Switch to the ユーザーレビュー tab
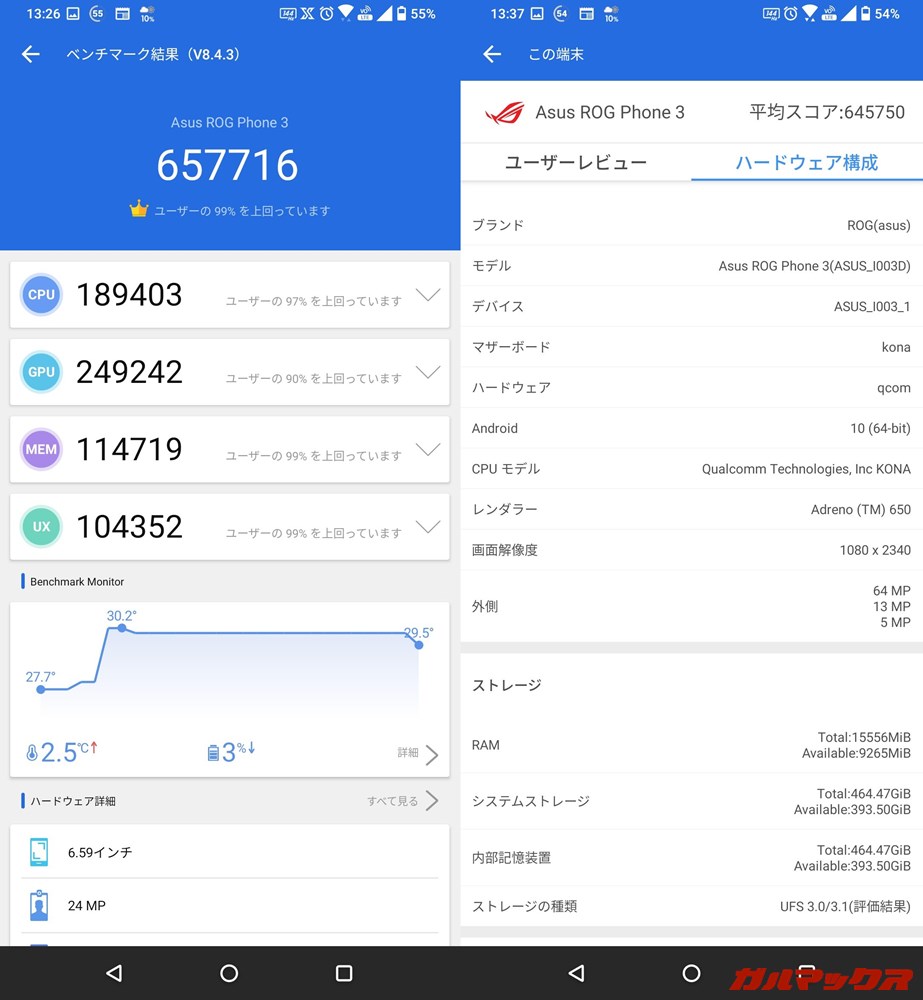The height and width of the screenshot is (1000, 923). tap(575, 162)
